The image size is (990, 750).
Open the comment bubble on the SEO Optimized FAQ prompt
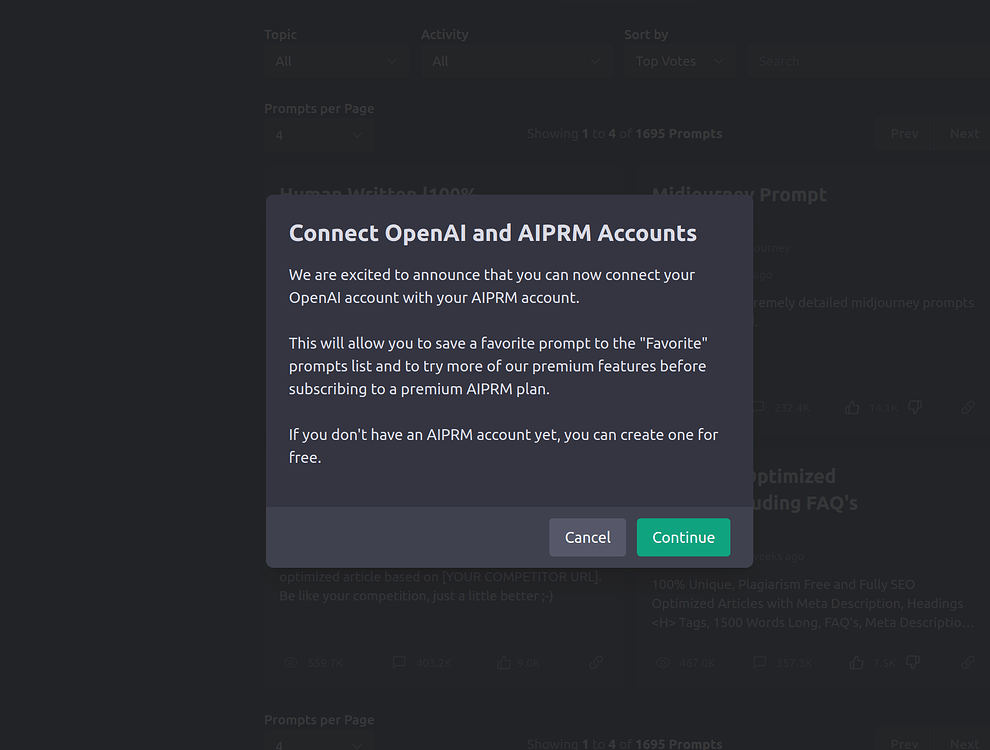pos(761,662)
